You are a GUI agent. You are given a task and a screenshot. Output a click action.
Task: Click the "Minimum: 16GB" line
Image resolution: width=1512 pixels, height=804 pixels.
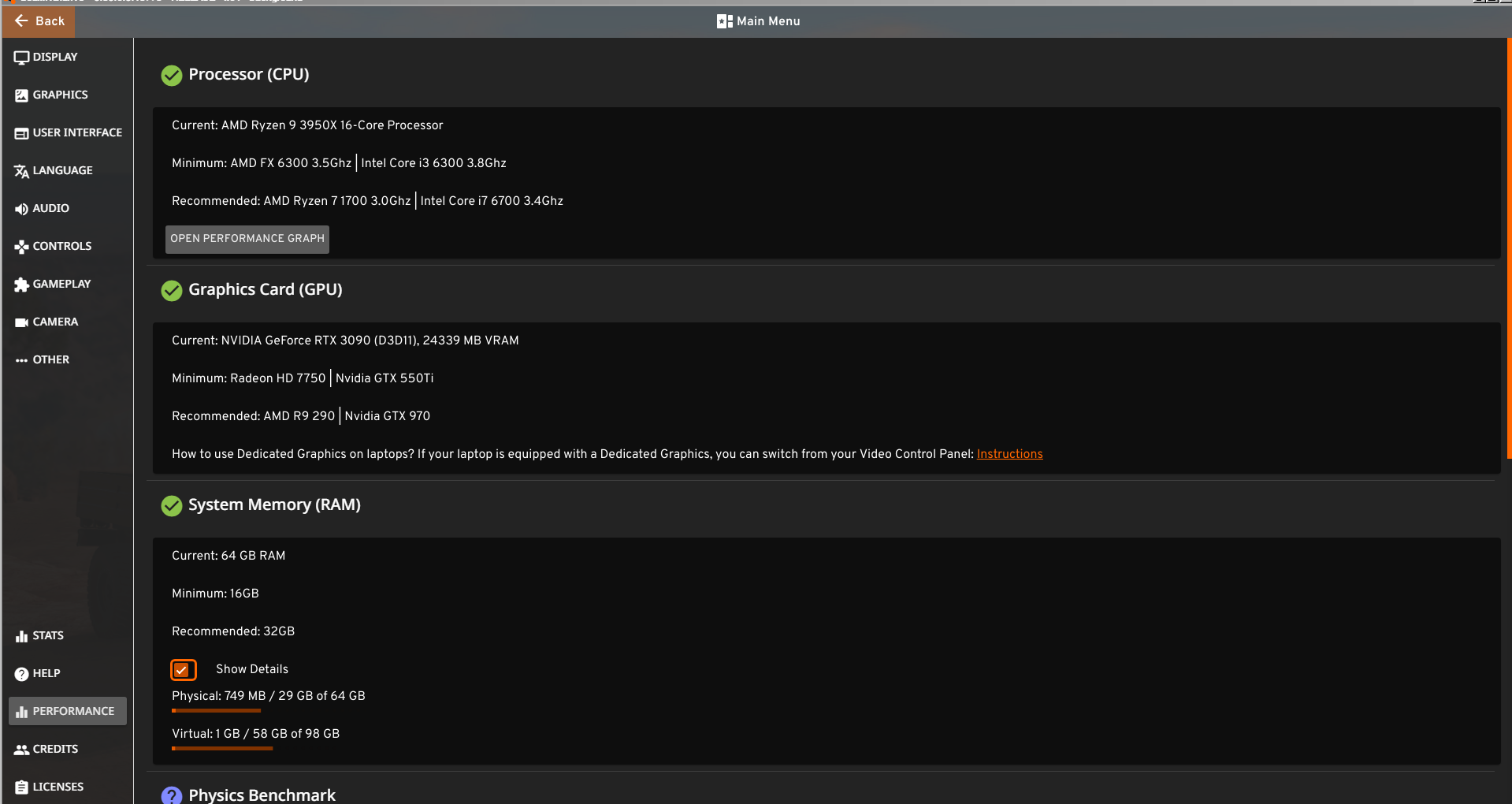[215, 594]
